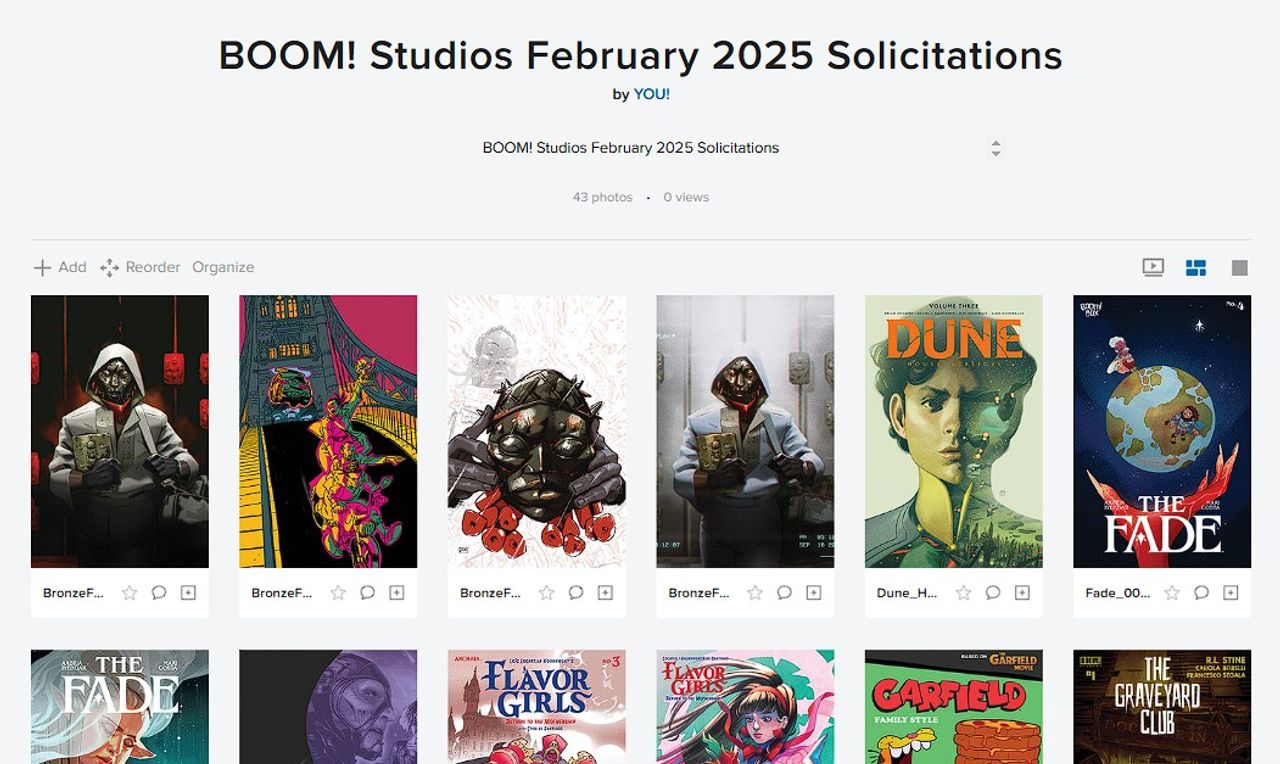Open the Organize option
Screen dimensions: 1280x764
point(223,267)
